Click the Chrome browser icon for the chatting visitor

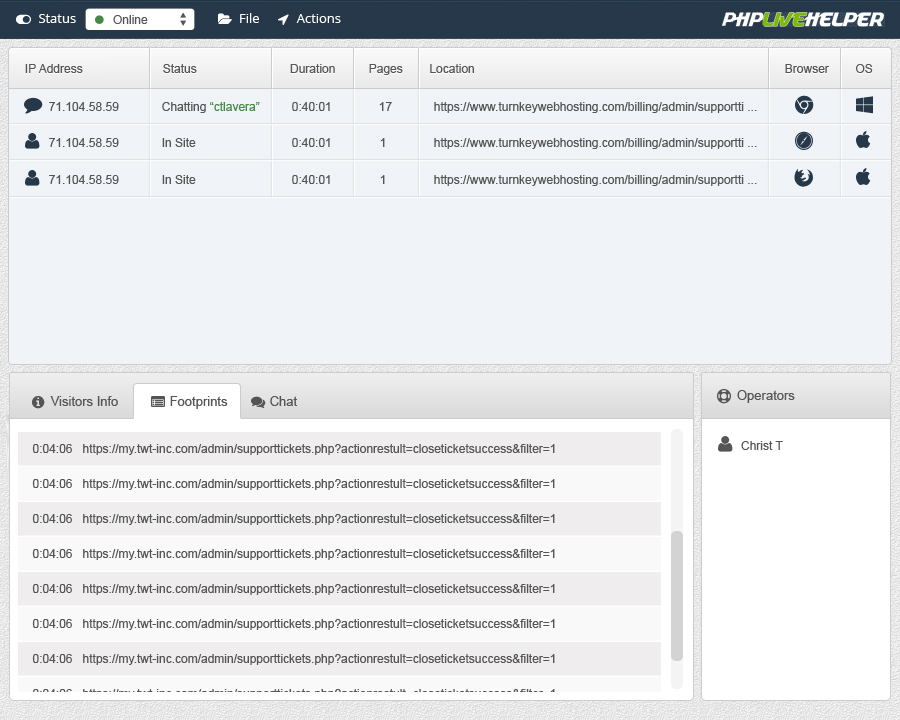(x=804, y=105)
